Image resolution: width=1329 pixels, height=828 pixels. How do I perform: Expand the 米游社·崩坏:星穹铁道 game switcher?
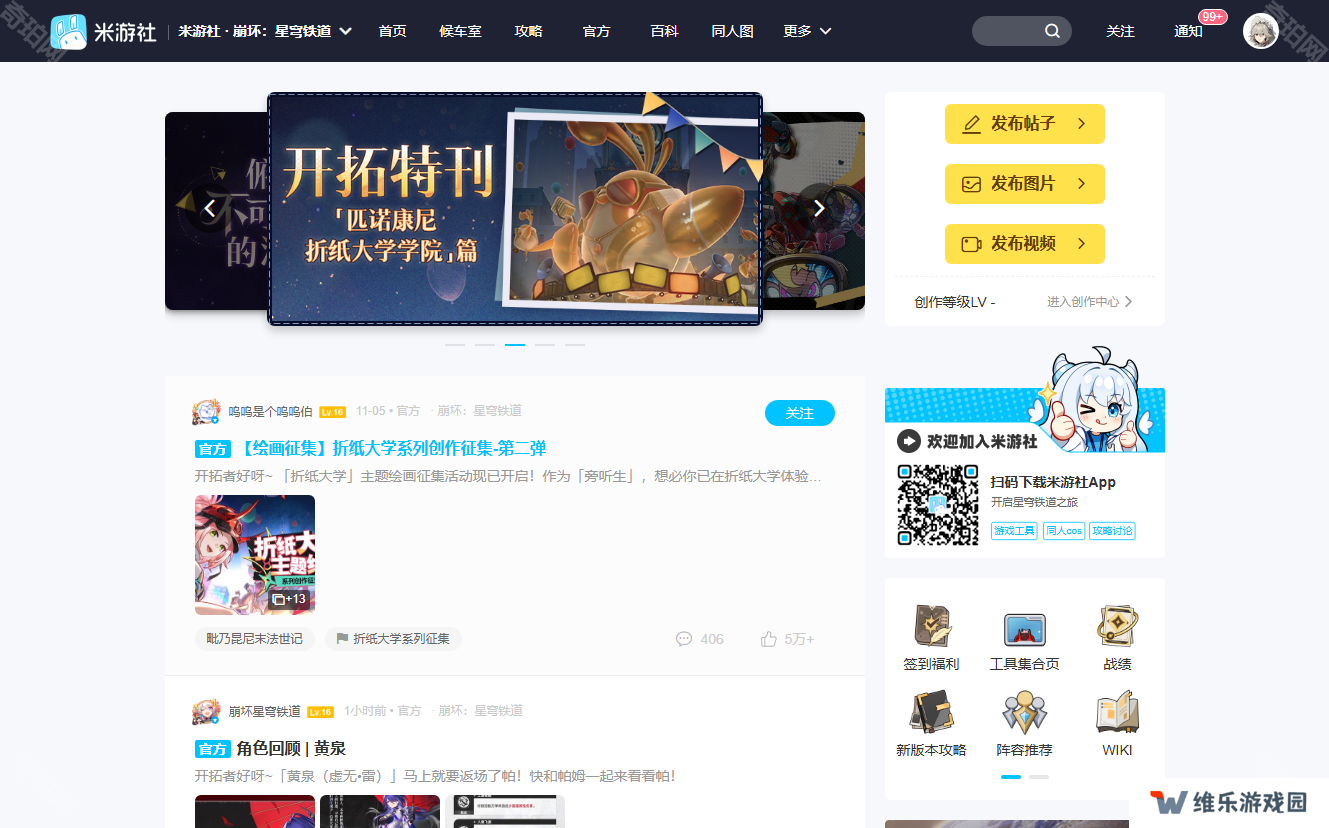345,31
